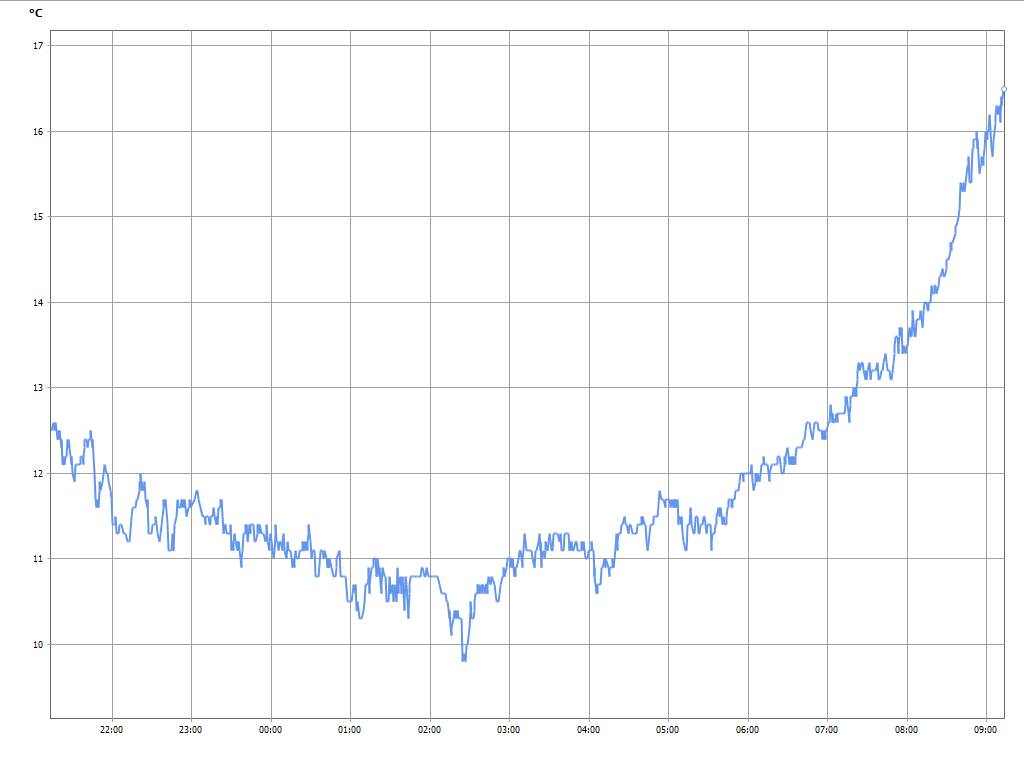This screenshot has width=1024, height=768.
Task: Click the 09:00 time axis label
Action: click(986, 730)
